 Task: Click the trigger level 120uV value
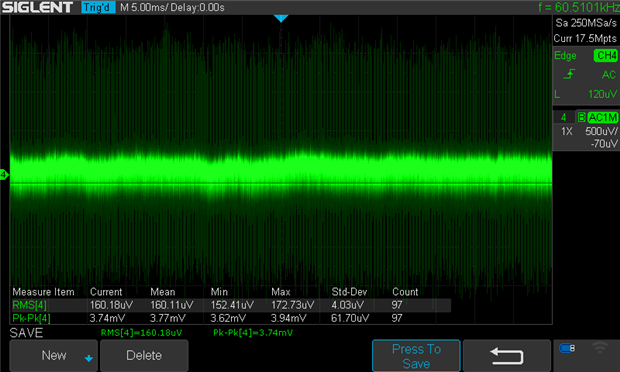click(x=602, y=94)
